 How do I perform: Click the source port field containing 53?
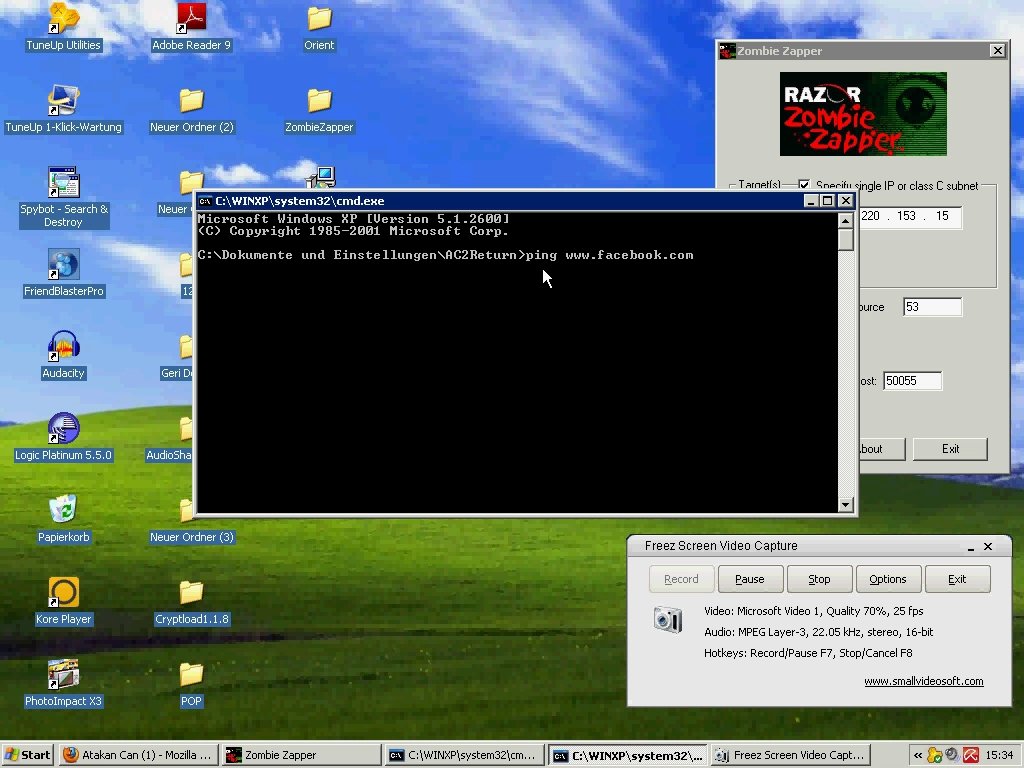click(933, 307)
